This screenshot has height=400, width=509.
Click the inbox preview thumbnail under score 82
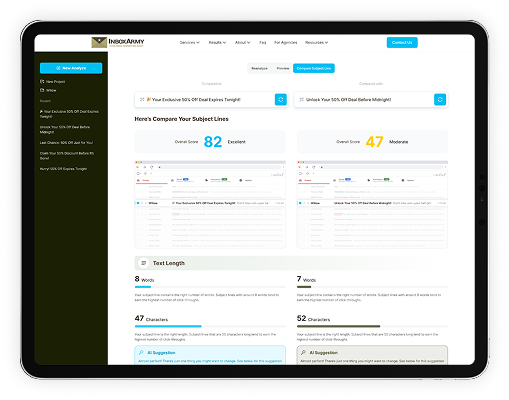210,204
